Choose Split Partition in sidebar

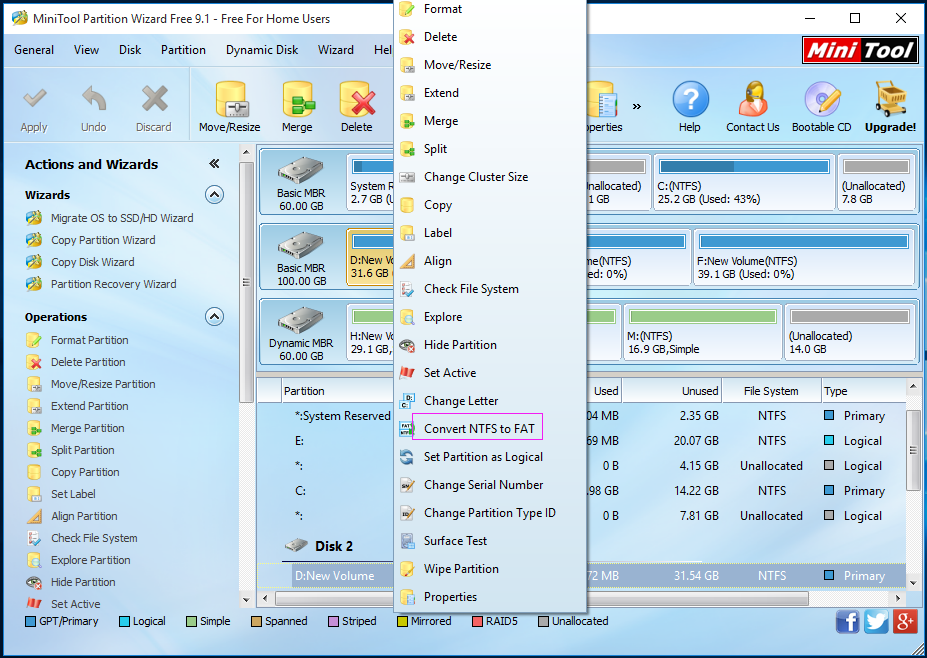pos(82,450)
